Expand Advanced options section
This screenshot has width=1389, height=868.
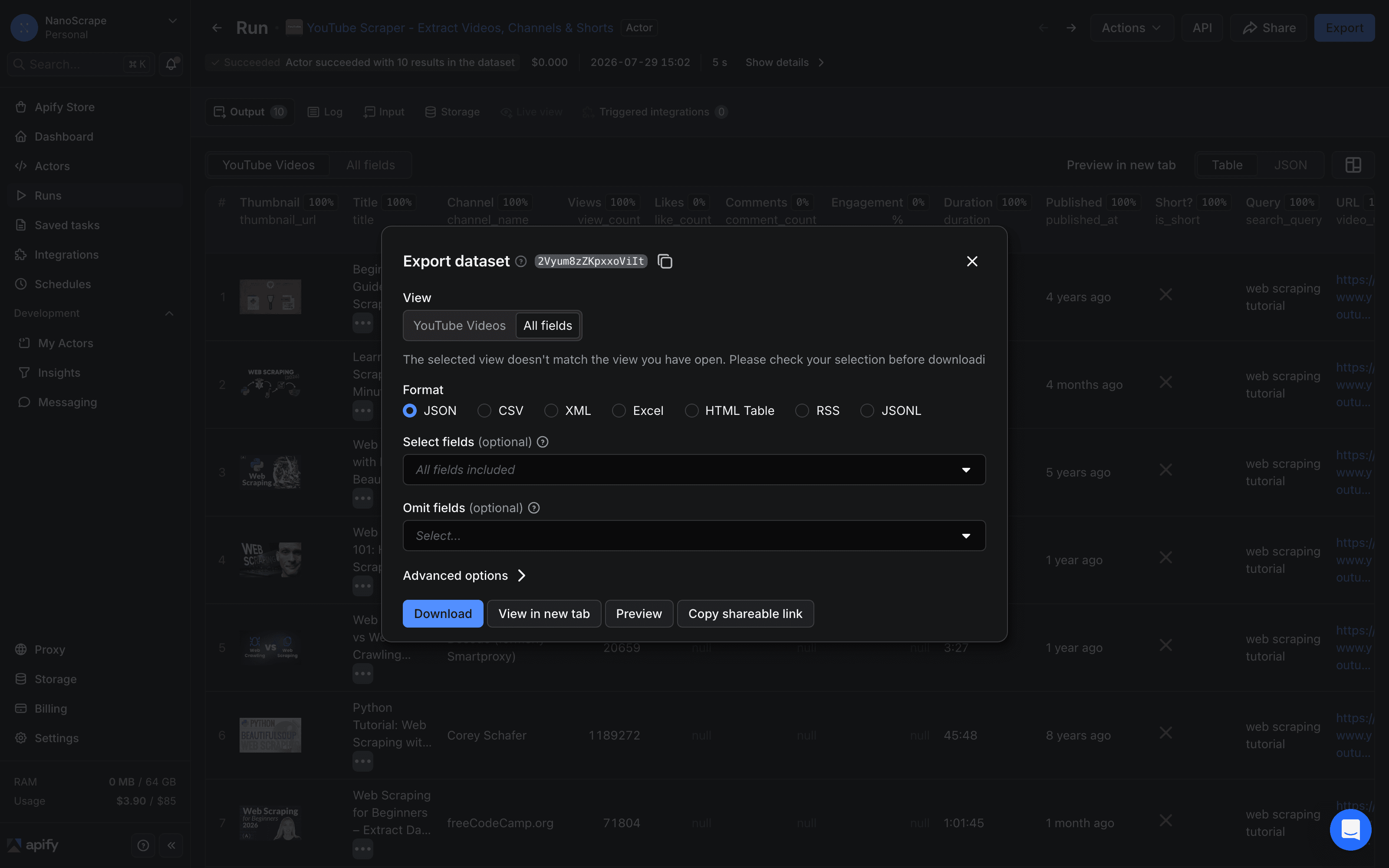point(464,575)
